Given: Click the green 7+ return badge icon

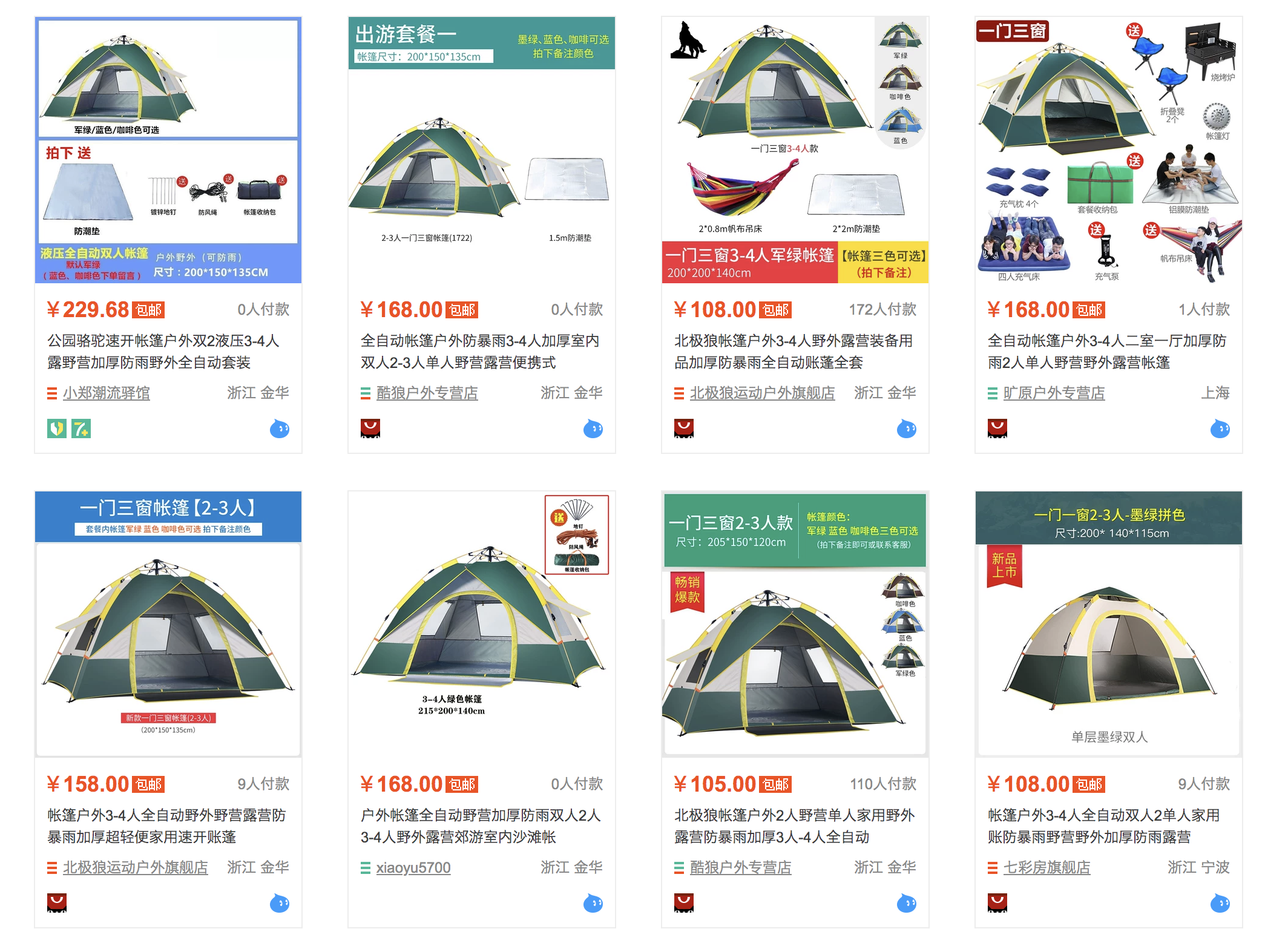Looking at the screenshot, I should 81,429.
